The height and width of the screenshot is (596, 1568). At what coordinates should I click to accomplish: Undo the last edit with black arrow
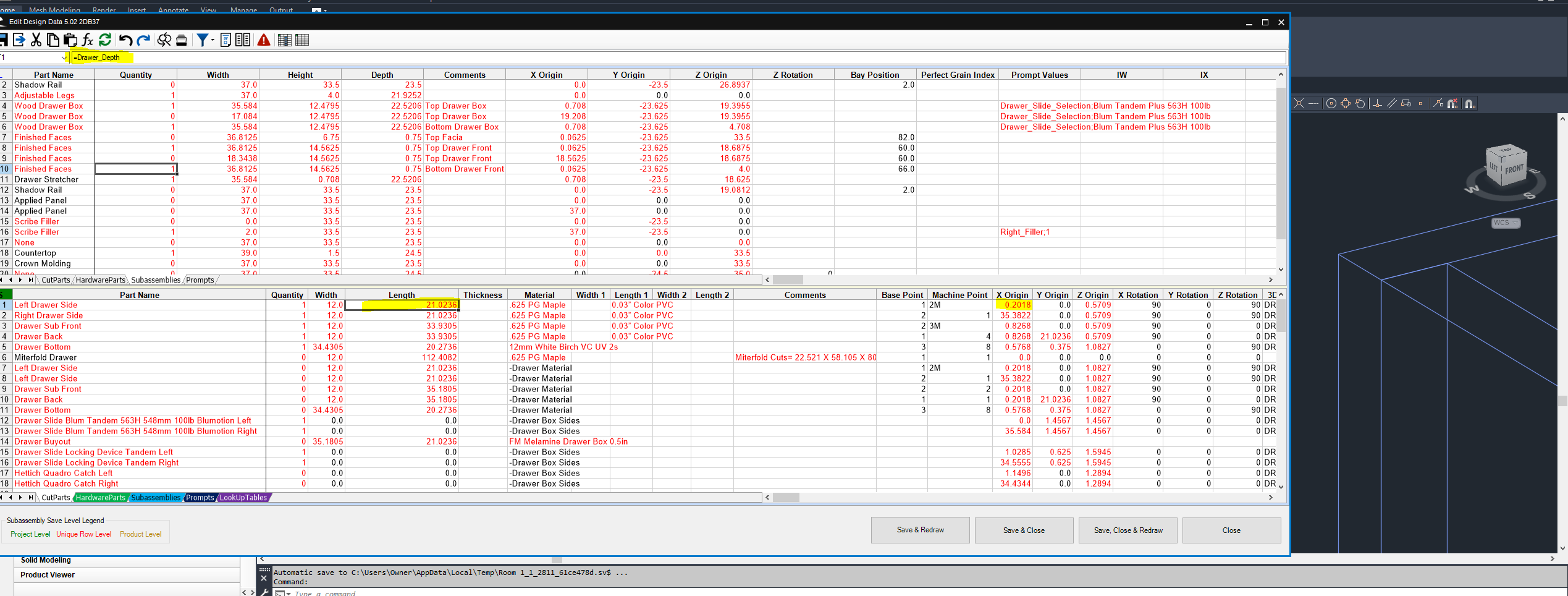click(x=125, y=40)
